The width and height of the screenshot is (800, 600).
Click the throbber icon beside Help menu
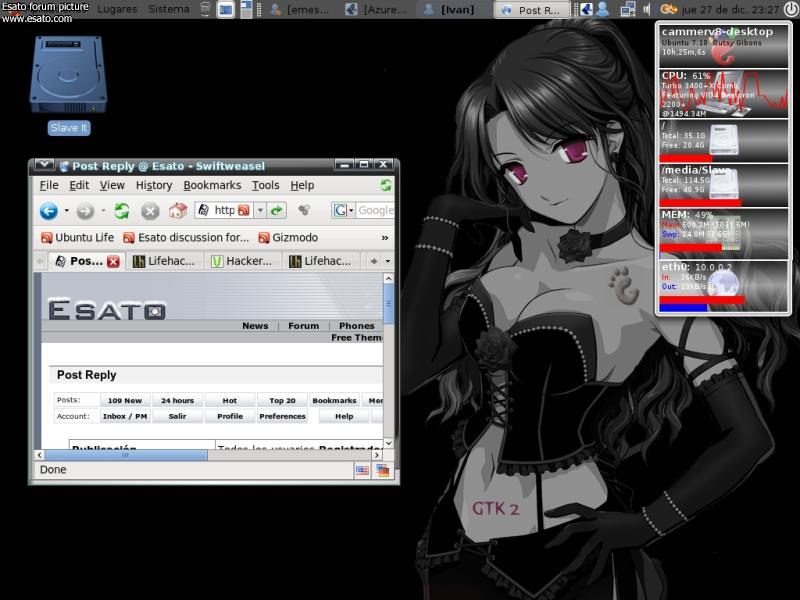tap(385, 185)
